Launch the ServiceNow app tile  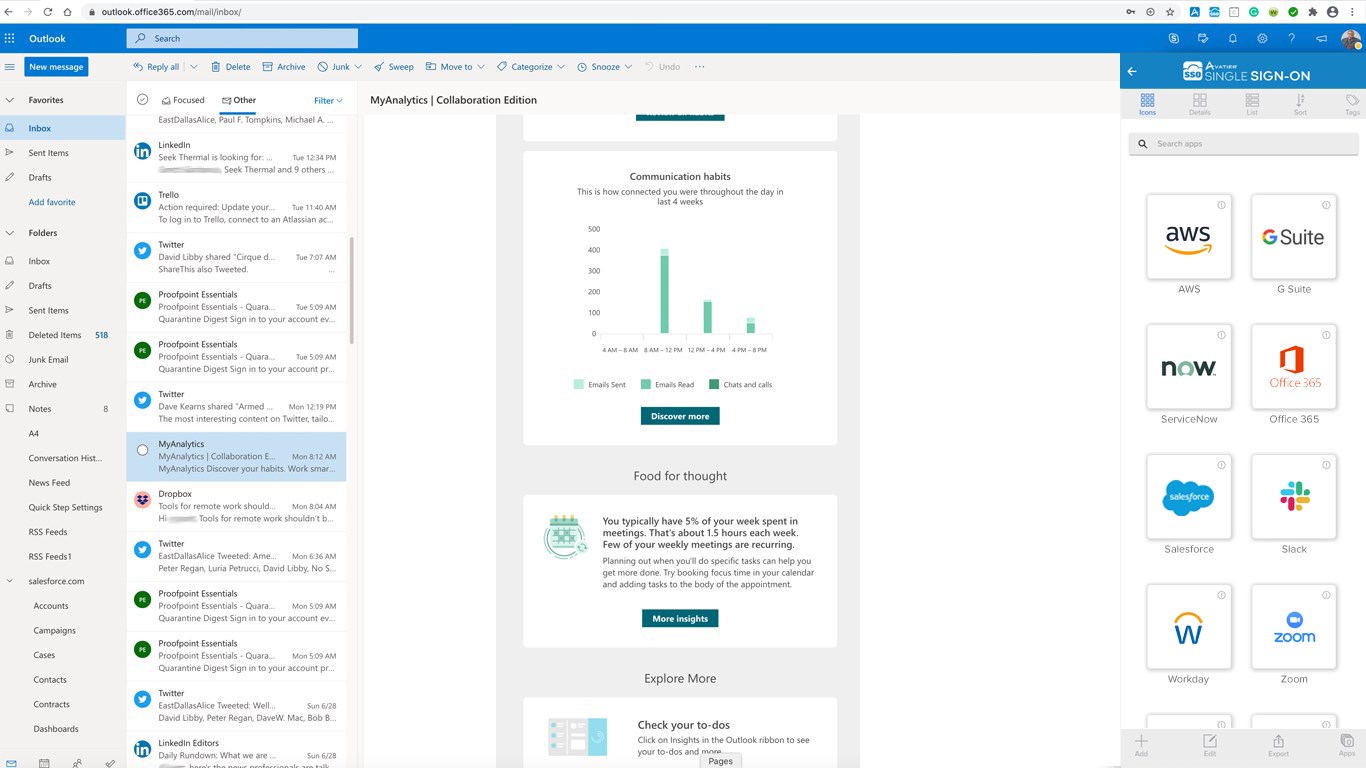point(1189,367)
